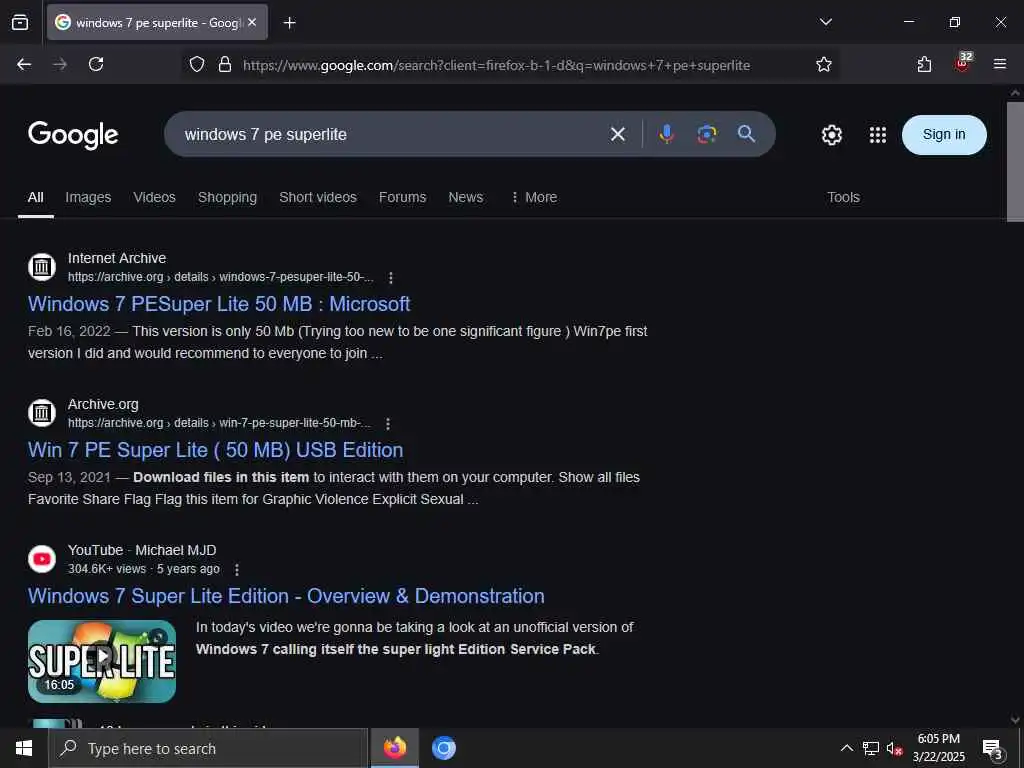Image resolution: width=1024 pixels, height=768 pixels.
Task: Open the tracking protection shield icon
Action: coord(197,64)
